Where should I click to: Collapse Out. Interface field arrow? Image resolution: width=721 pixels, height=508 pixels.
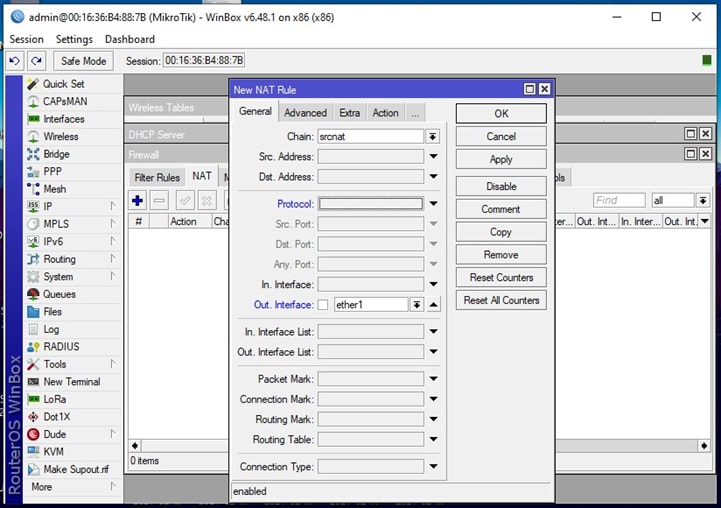433,304
